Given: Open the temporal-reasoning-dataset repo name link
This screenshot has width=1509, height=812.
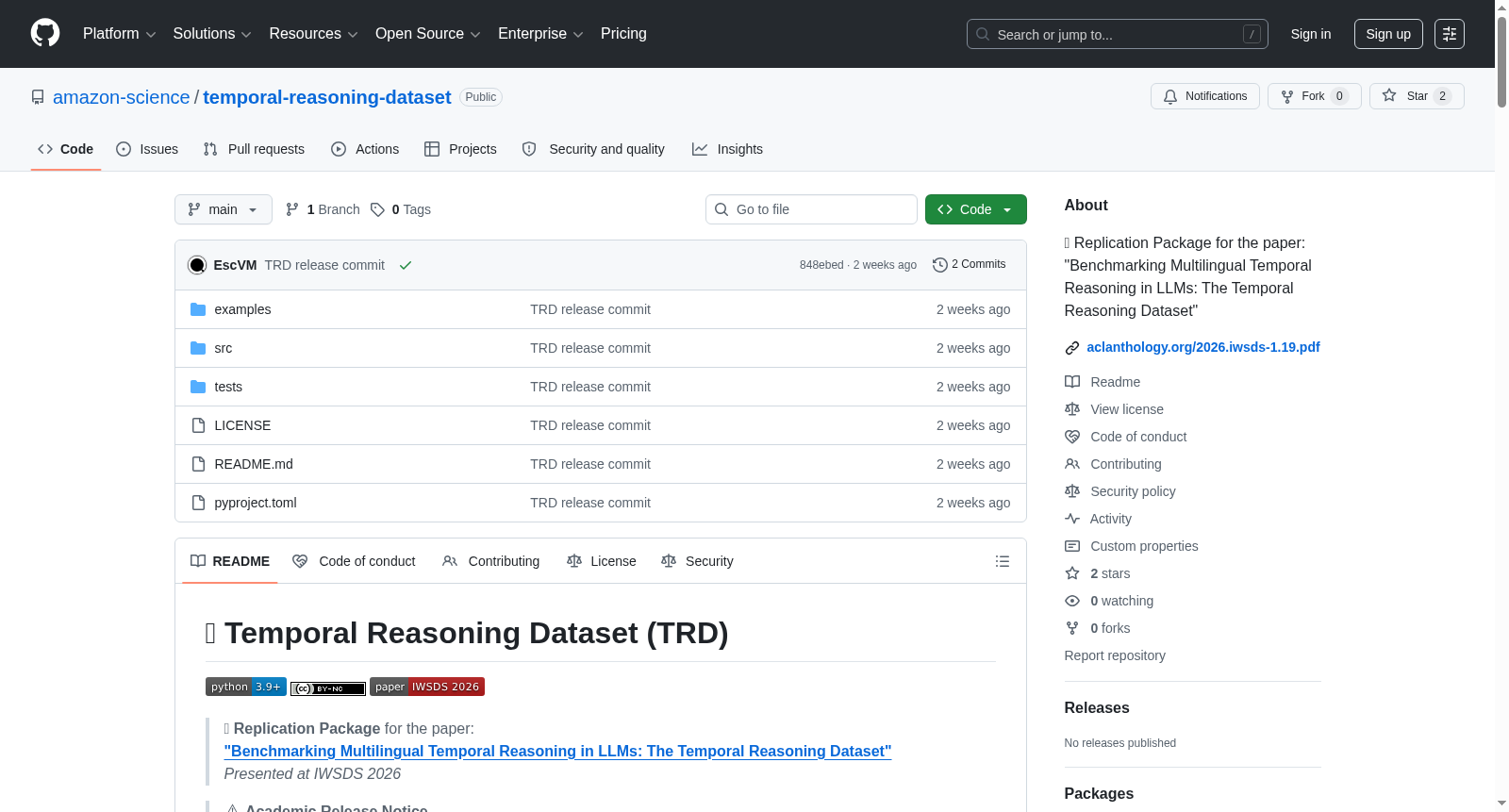Looking at the screenshot, I should [327, 97].
